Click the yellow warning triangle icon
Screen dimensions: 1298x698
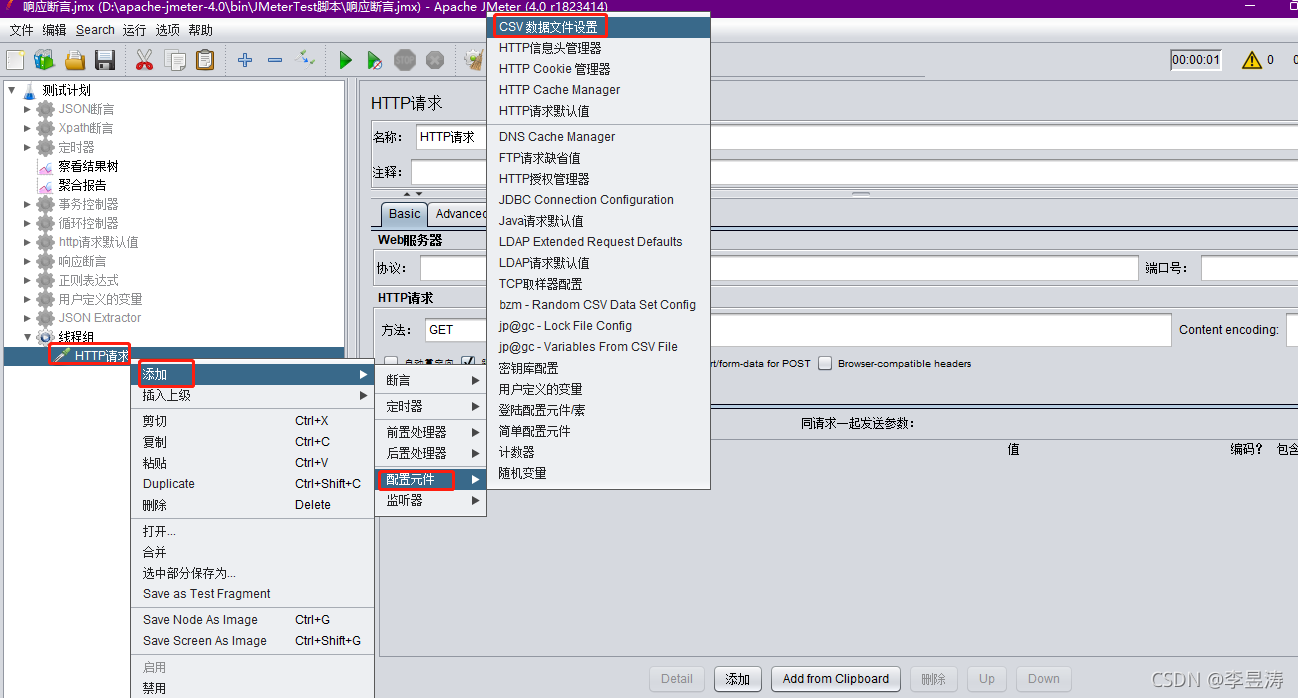pyautogui.click(x=1252, y=60)
